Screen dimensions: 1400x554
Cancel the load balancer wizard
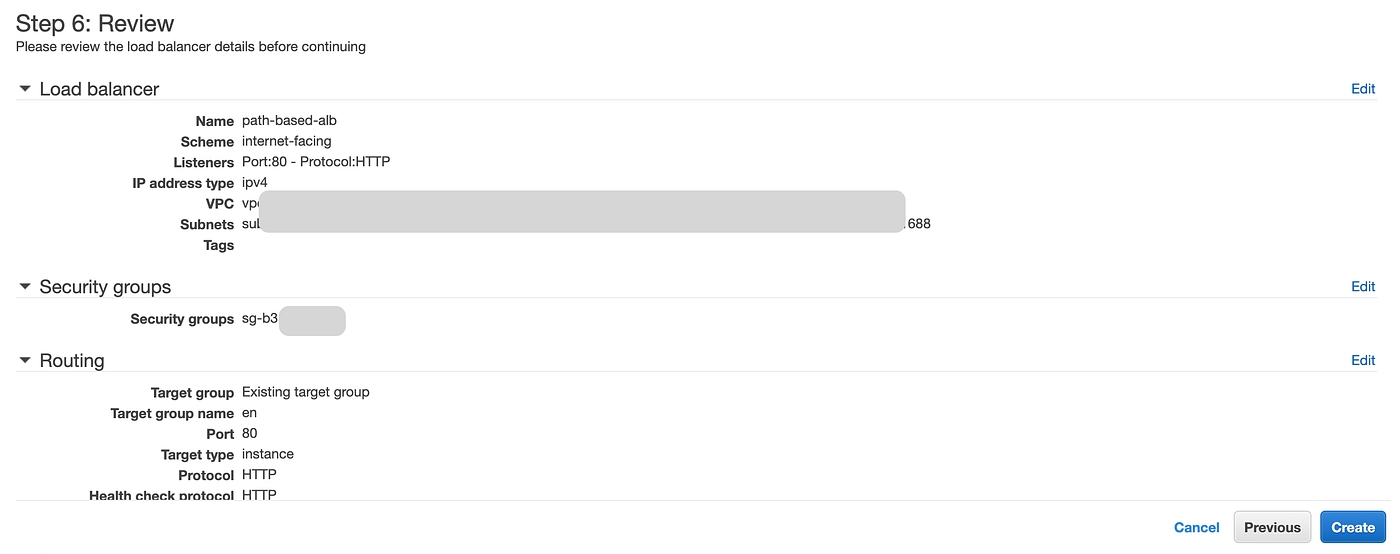point(1196,527)
